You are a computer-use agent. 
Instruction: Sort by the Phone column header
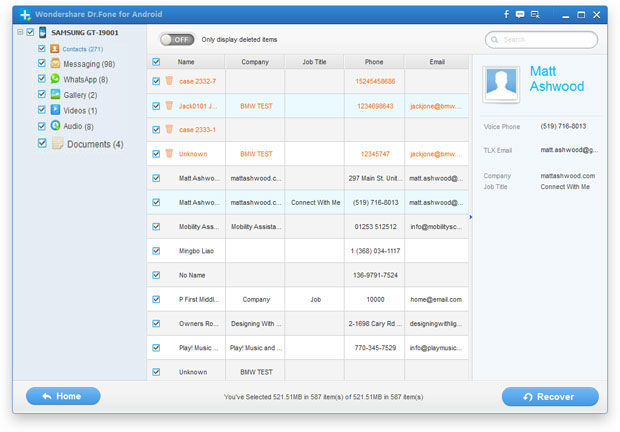tap(373, 62)
